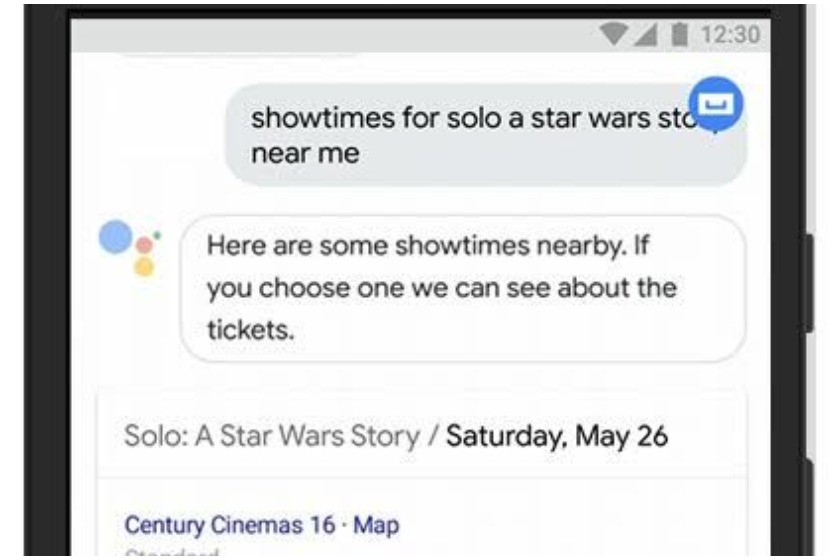Tap the Assistant reply about nearby showtimes
The width and height of the screenshot is (840, 560).
(x=463, y=288)
